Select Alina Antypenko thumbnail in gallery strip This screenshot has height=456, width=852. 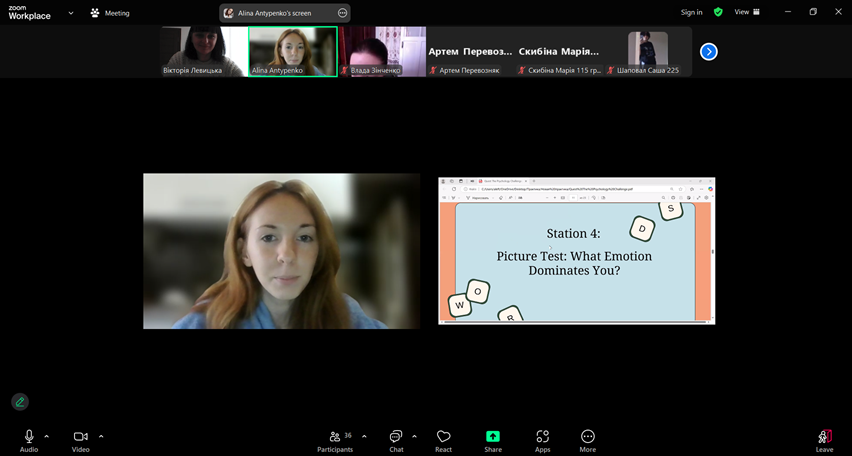293,52
